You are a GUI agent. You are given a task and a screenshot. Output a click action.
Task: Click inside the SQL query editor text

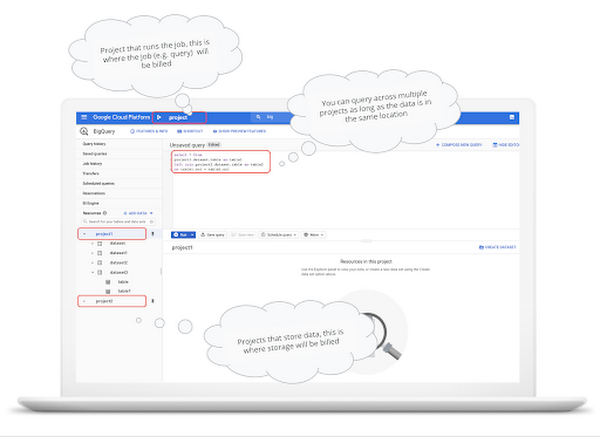click(218, 162)
